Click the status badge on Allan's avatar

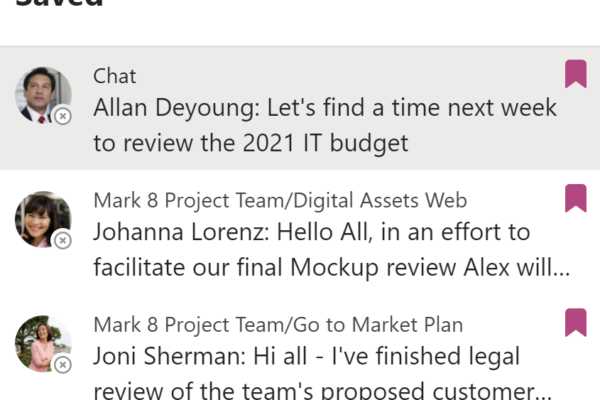(x=63, y=116)
